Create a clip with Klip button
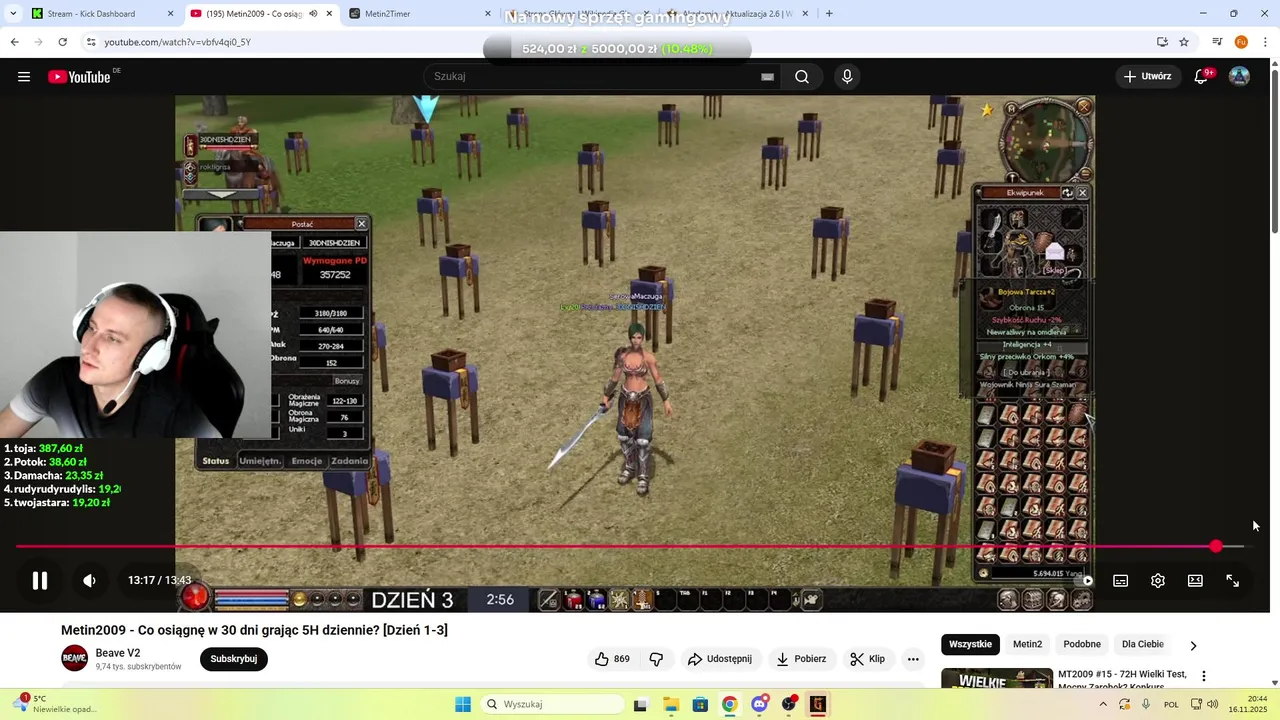 pyautogui.click(x=868, y=659)
